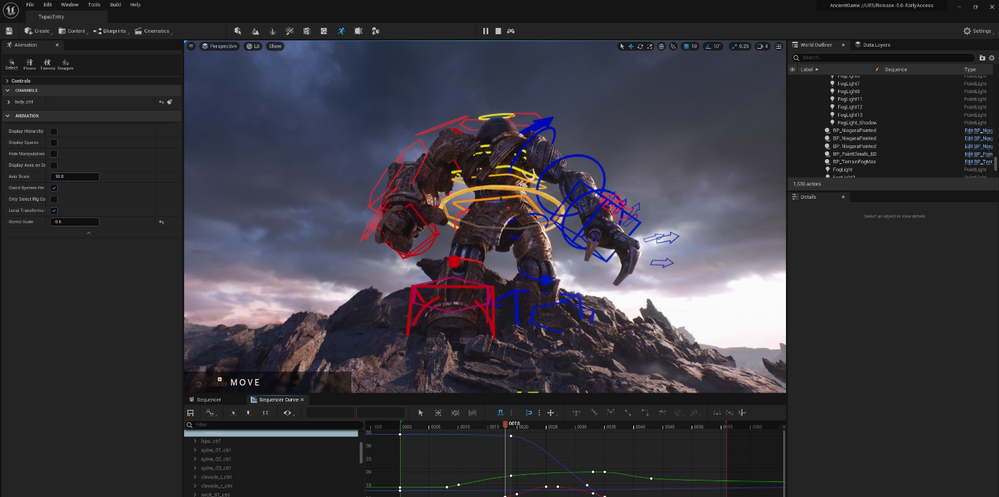The height and width of the screenshot is (497, 999).
Task: Open the Snapper tool in Animation panel
Action: 65,64
